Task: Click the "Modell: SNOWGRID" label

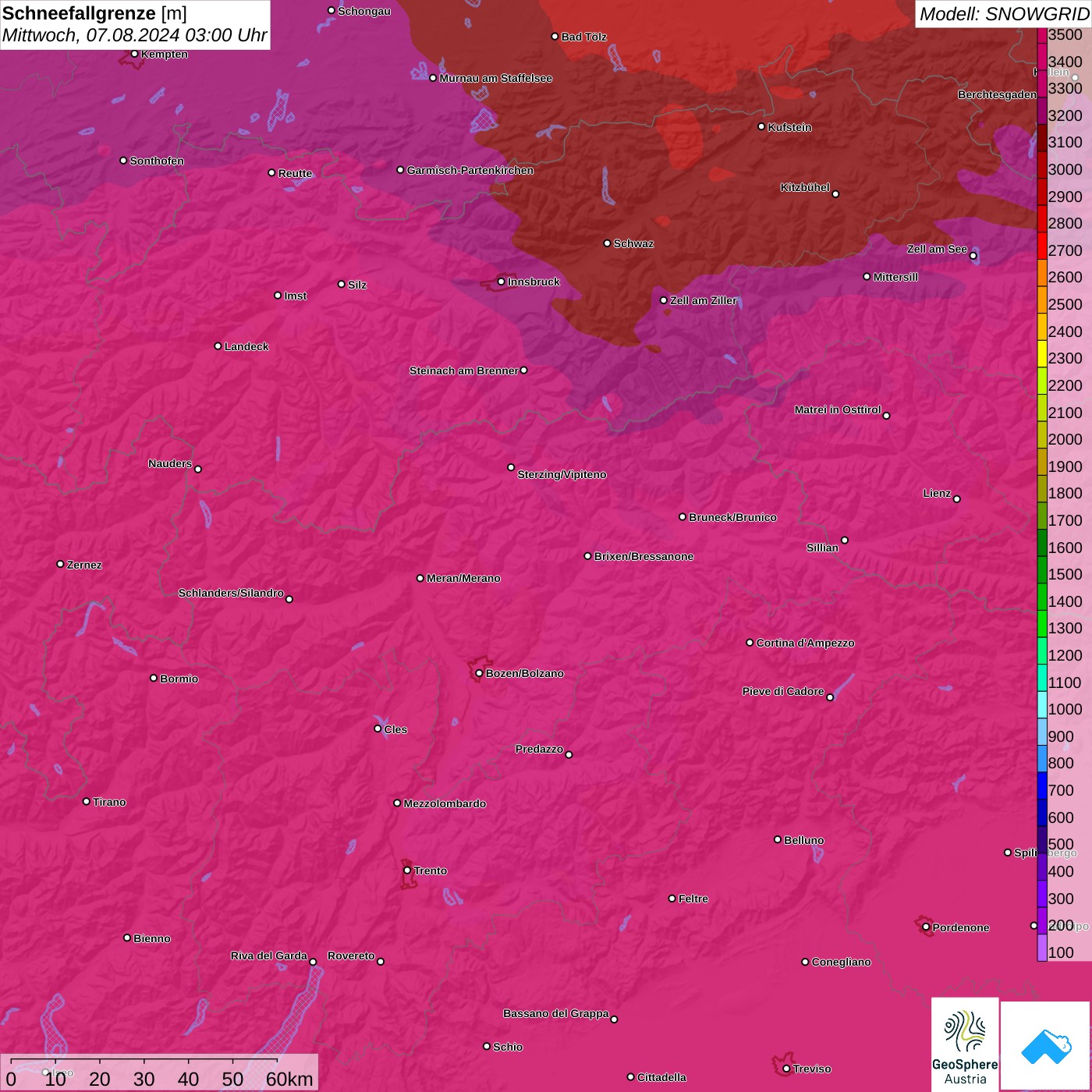Action: (x=1004, y=13)
